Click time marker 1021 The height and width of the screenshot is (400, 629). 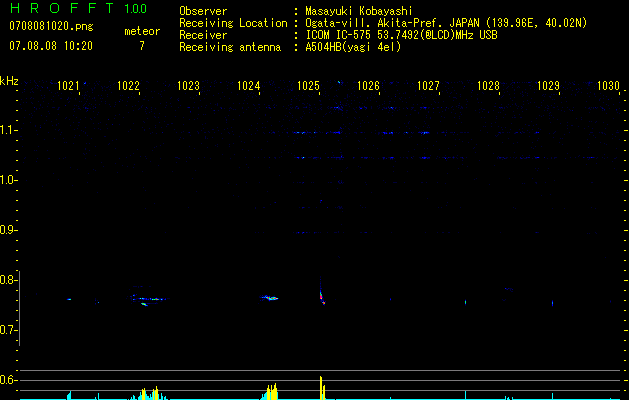tap(68, 86)
